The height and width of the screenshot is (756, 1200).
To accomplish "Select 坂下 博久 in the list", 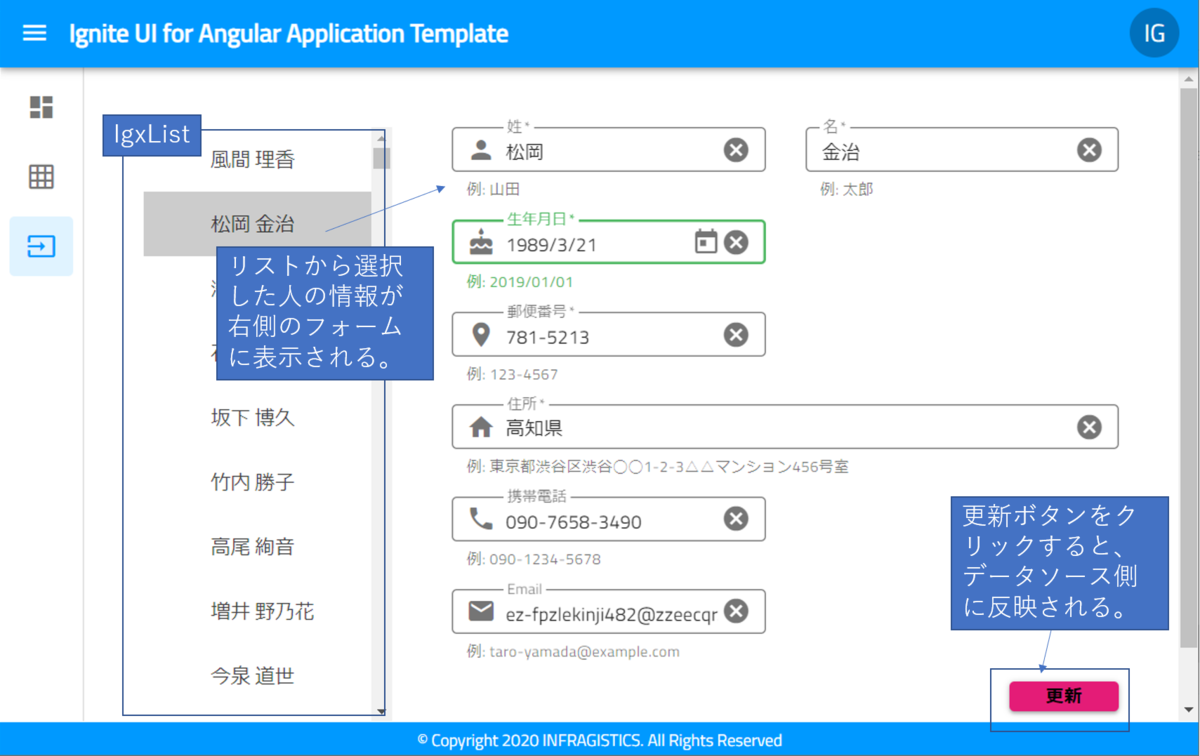I will click(257, 418).
